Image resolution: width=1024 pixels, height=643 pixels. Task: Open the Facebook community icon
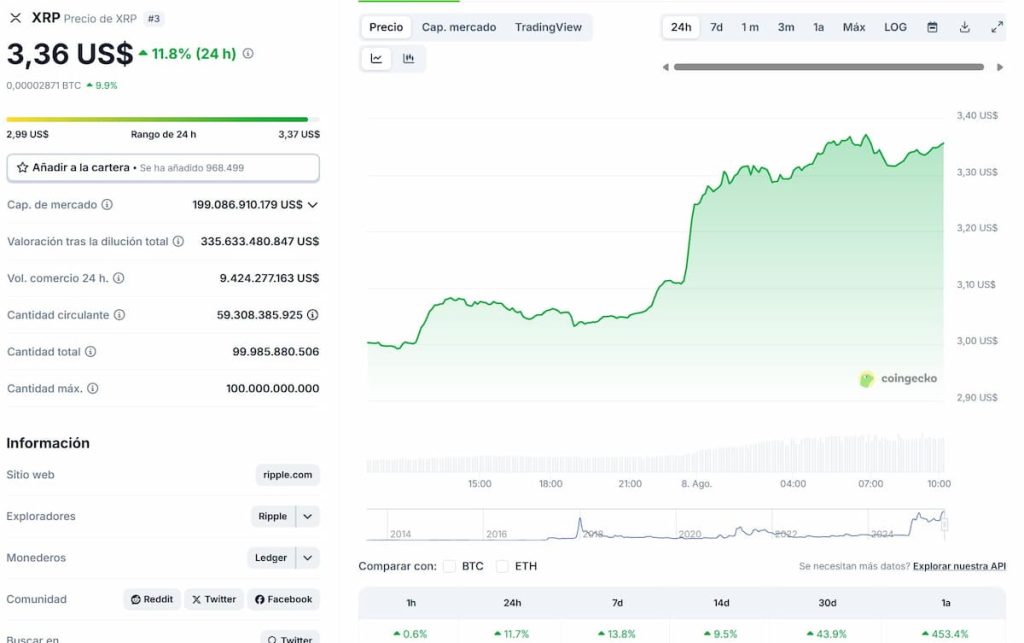(x=283, y=599)
